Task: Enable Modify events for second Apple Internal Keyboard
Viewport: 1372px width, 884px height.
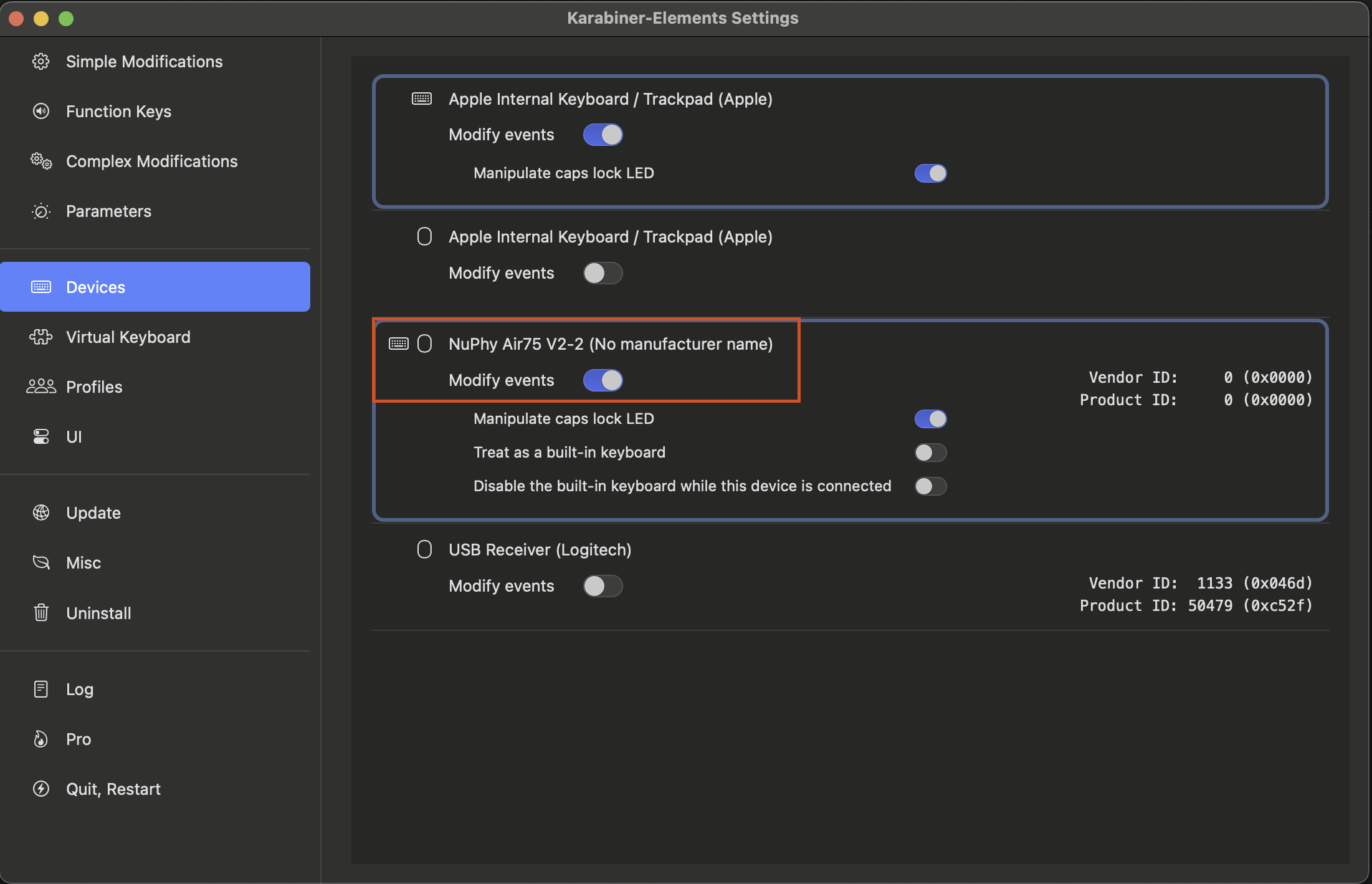Action: (x=603, y=273)
